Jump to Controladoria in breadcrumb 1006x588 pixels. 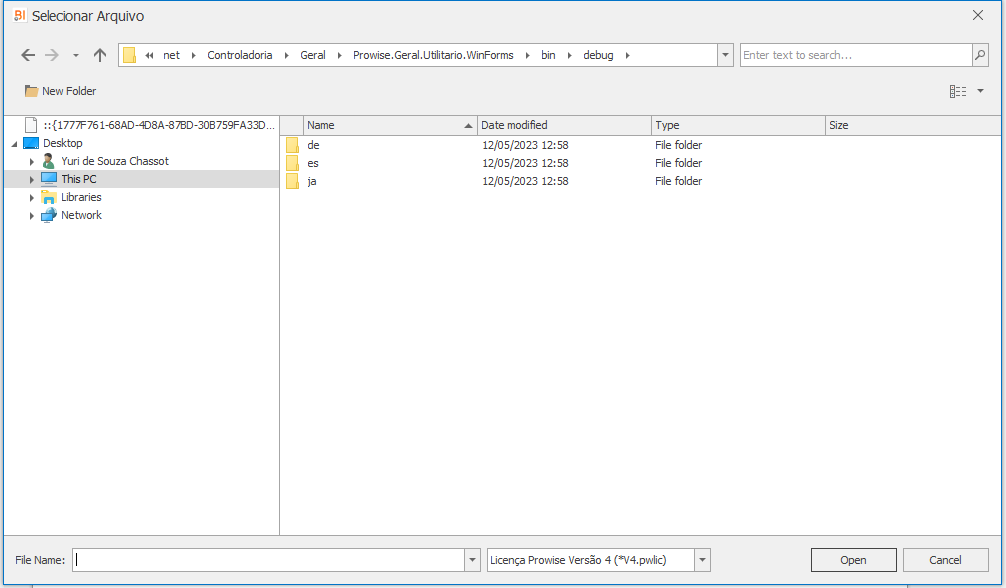[239, 55]
